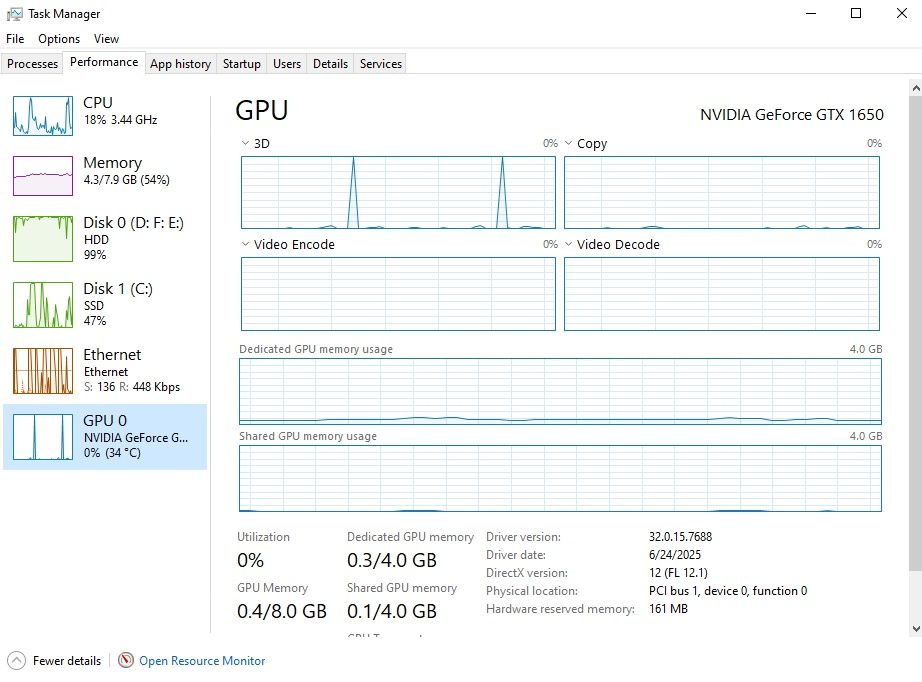Select the CPU usage mini graph
922x682 pixels.
tap(43, 116)
